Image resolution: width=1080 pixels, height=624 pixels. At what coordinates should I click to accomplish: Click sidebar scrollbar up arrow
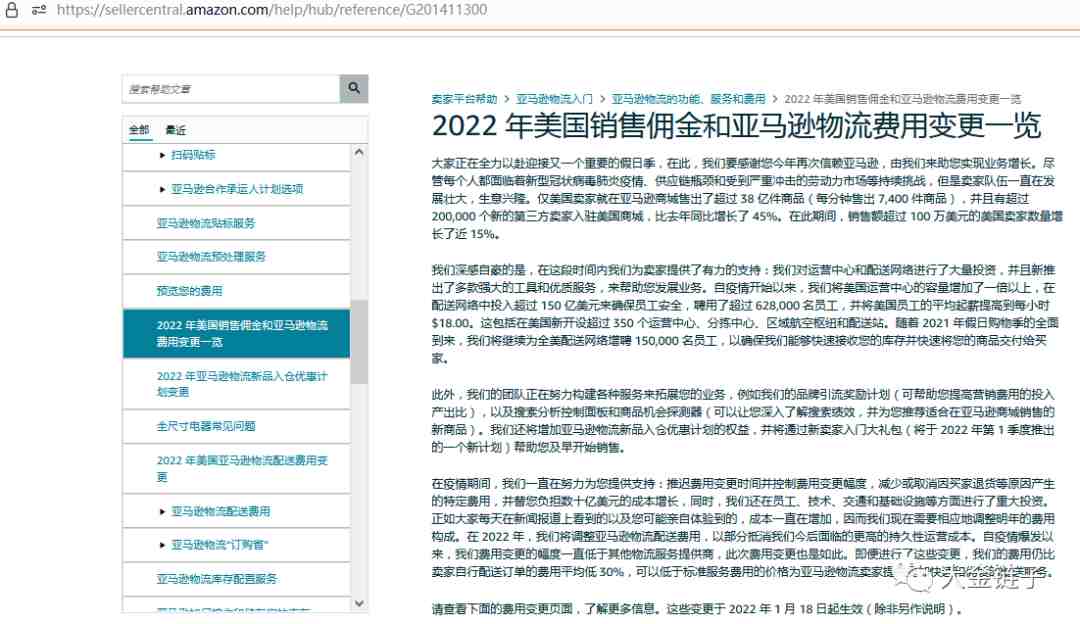[x=359, y=152]
